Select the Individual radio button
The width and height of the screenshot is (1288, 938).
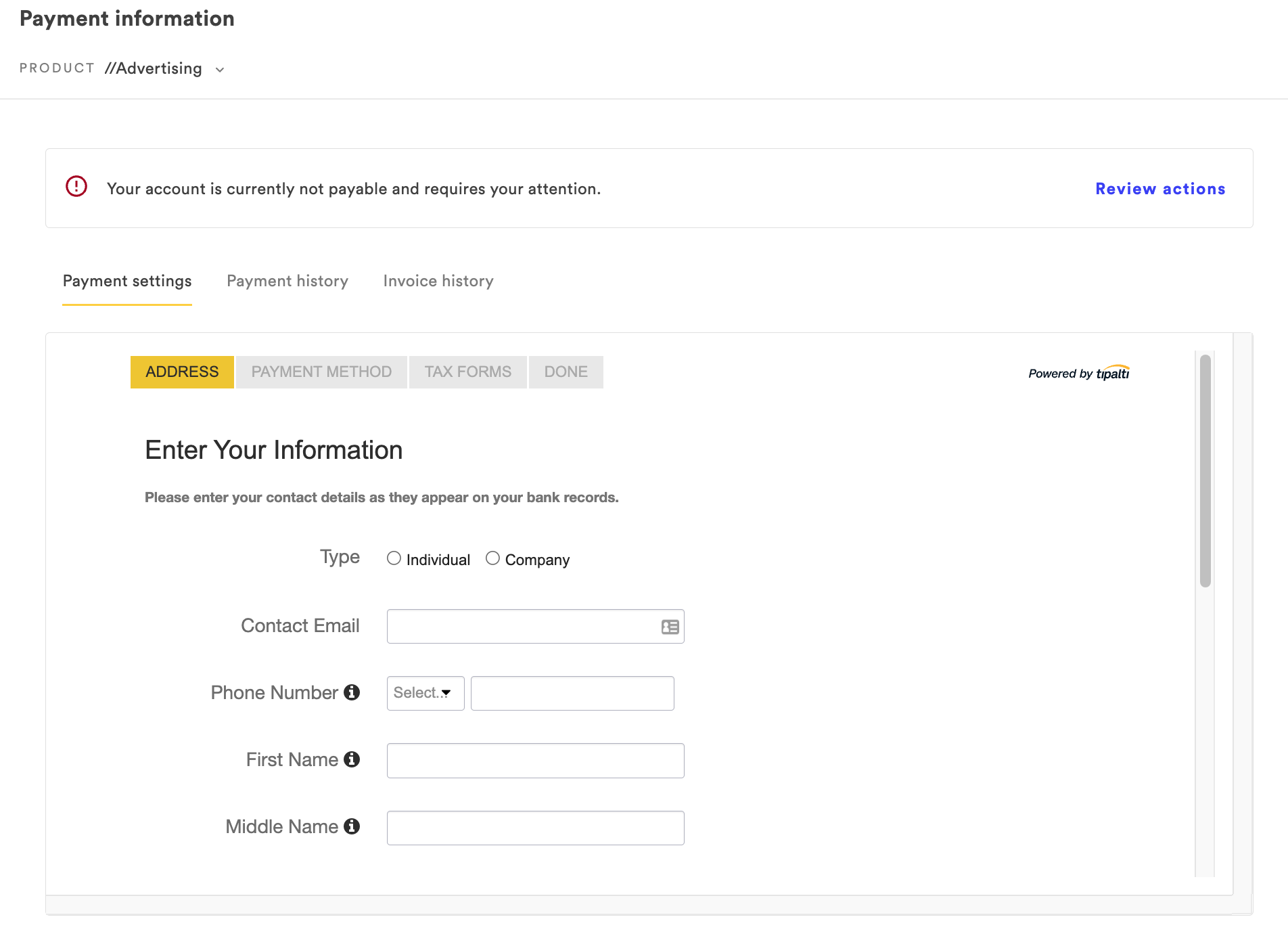point(394,558)
